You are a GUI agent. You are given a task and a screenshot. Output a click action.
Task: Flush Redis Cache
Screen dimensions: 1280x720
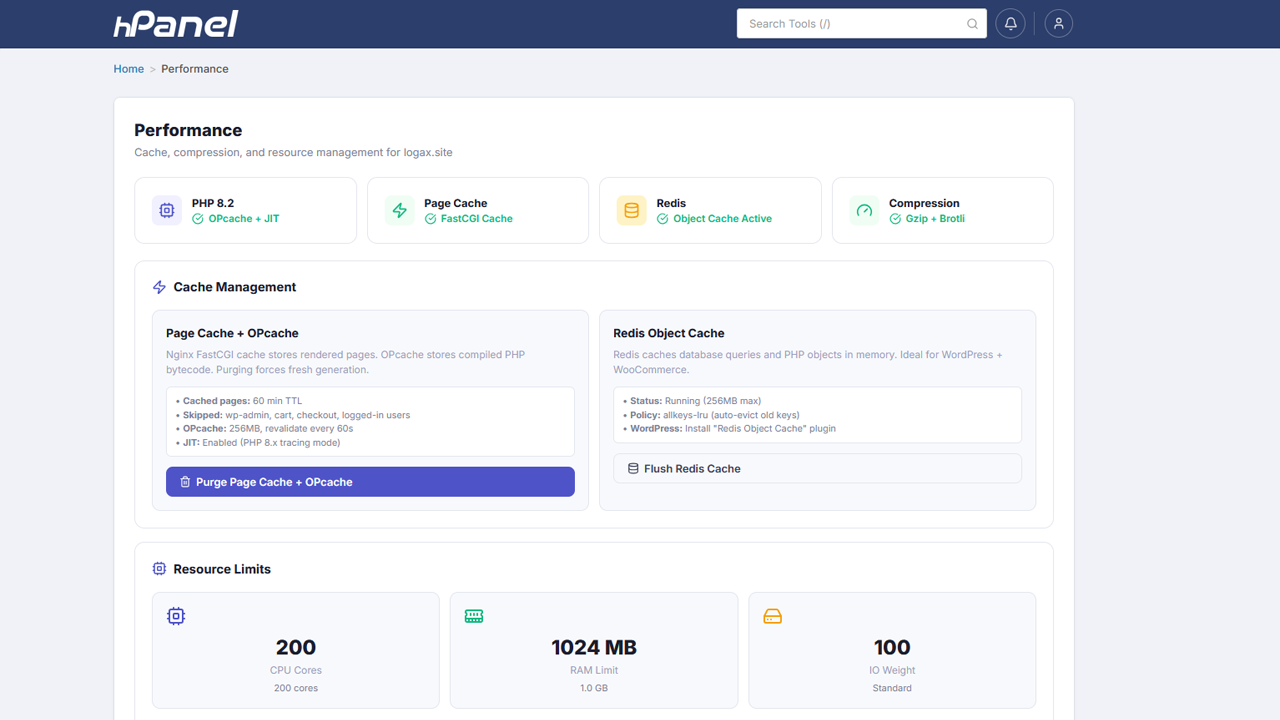pos(817,468)
